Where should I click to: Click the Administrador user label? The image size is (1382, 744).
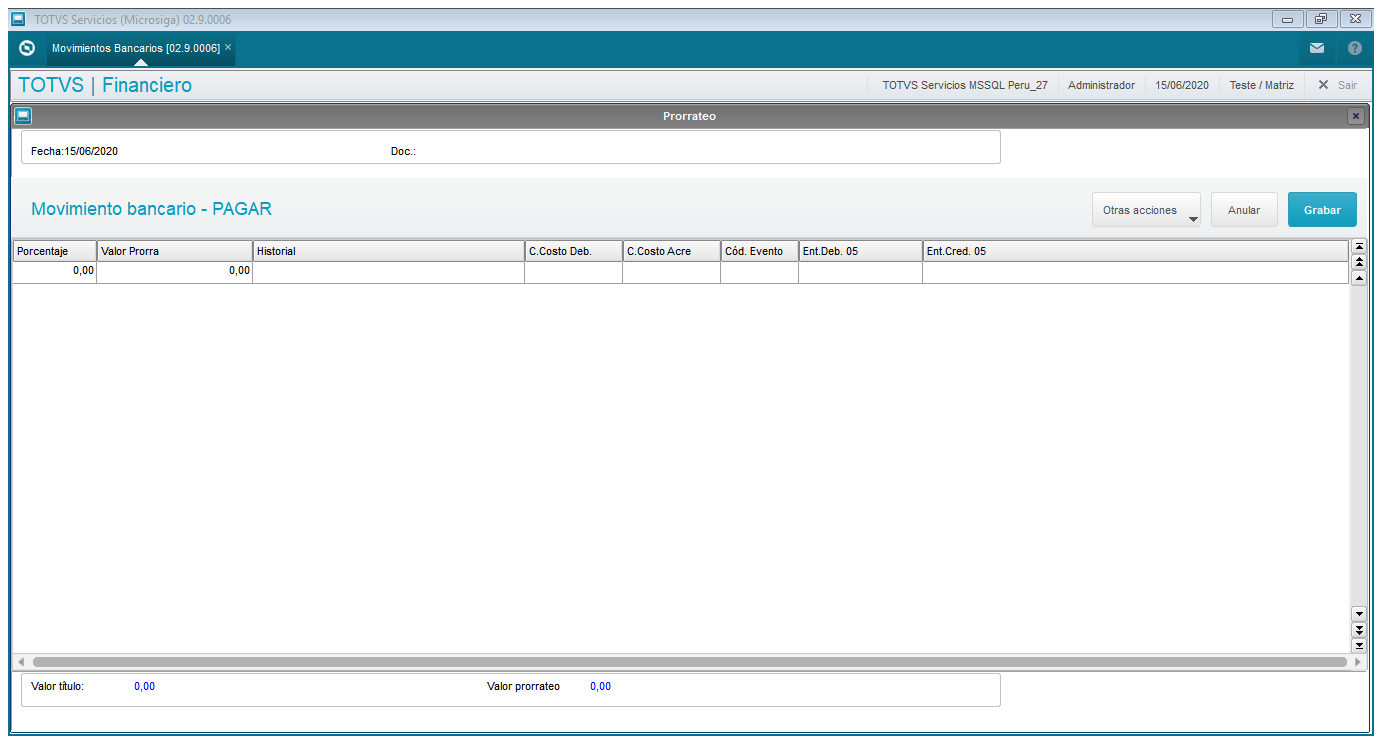1101,85
